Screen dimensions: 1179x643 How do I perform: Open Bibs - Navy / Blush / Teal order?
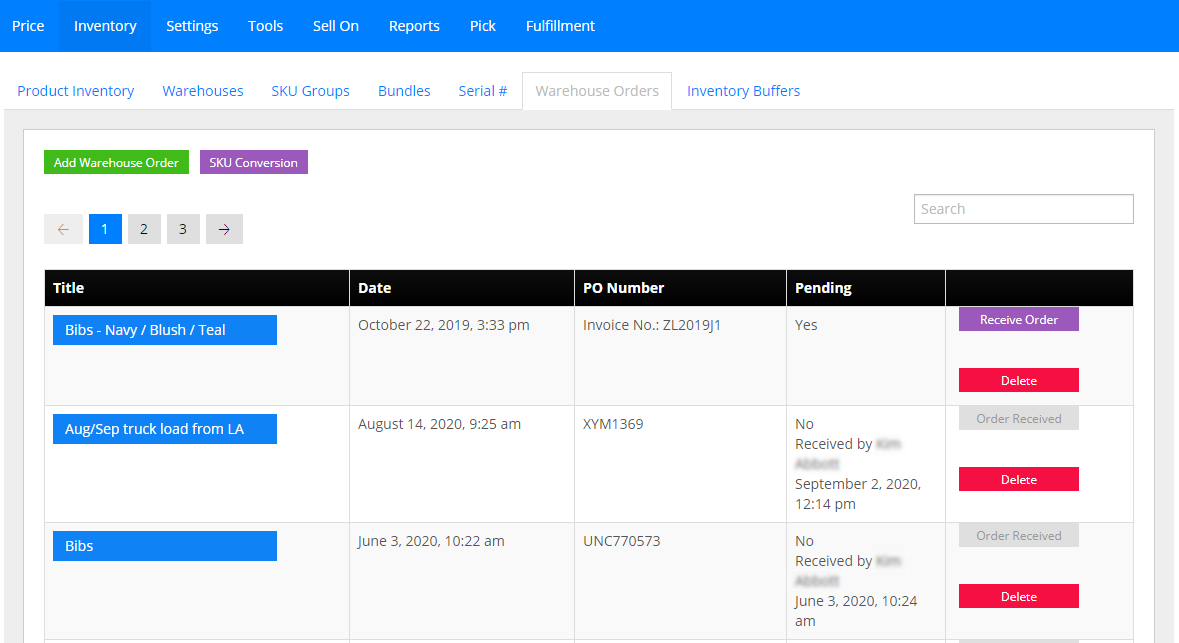[x=165, y=330]
